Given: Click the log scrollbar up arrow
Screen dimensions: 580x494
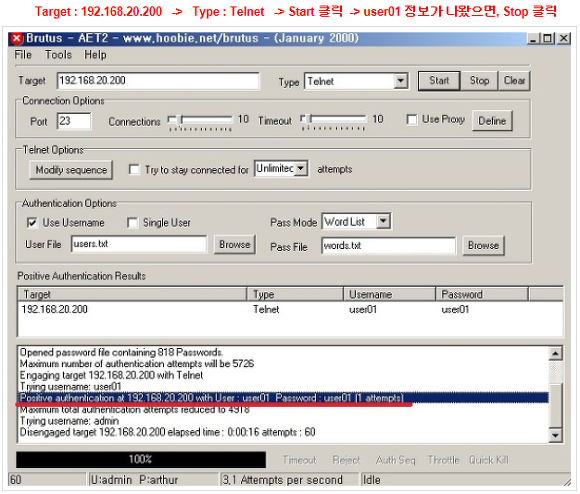Looking at the screenshot, I should [555, 353].
